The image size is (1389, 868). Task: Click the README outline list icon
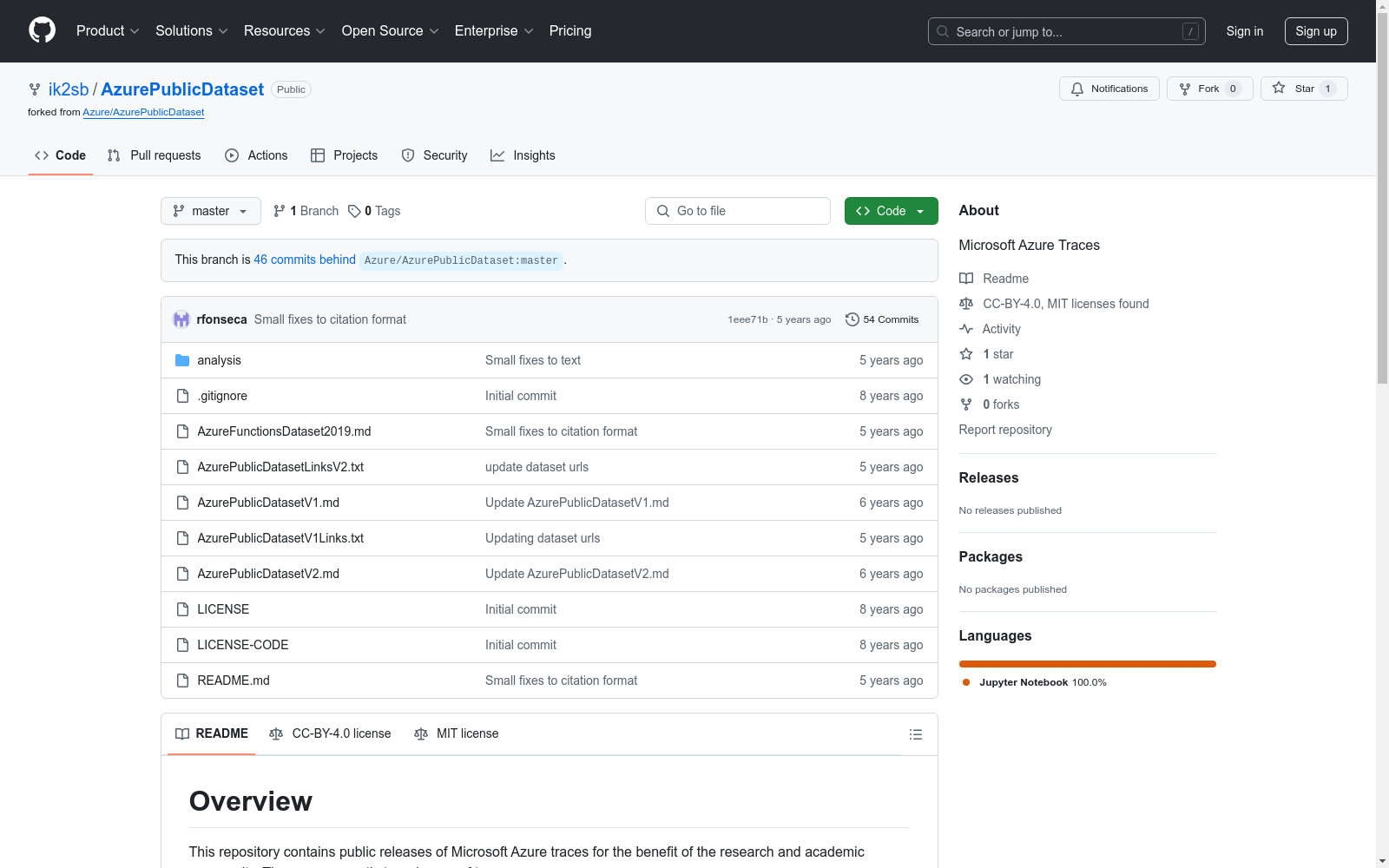[x=915, y=734]
